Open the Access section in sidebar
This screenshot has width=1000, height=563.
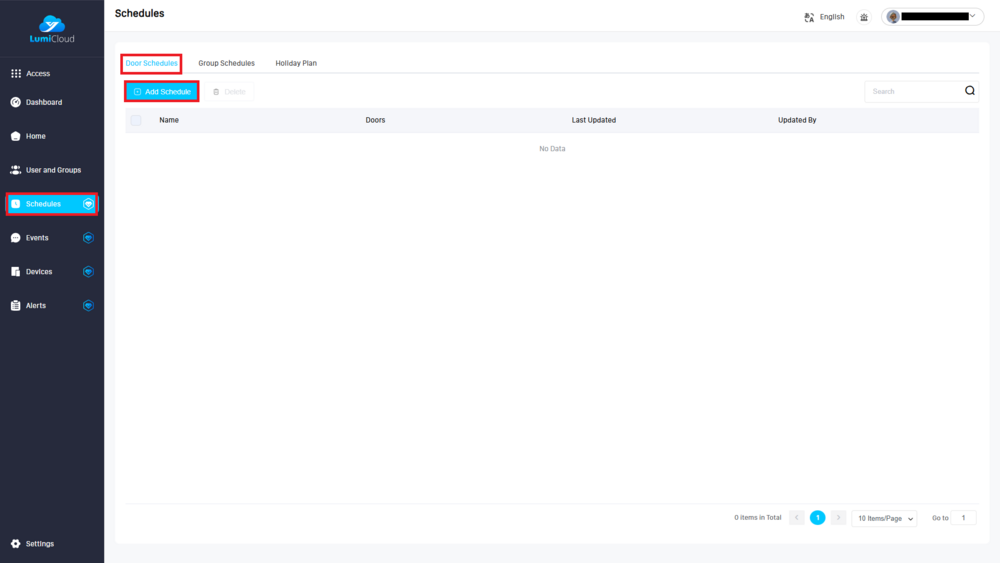click(37, 74)
